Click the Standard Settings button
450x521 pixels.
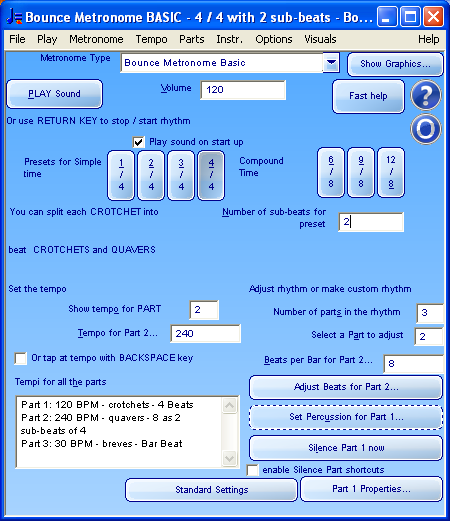[x=211, y=490]
